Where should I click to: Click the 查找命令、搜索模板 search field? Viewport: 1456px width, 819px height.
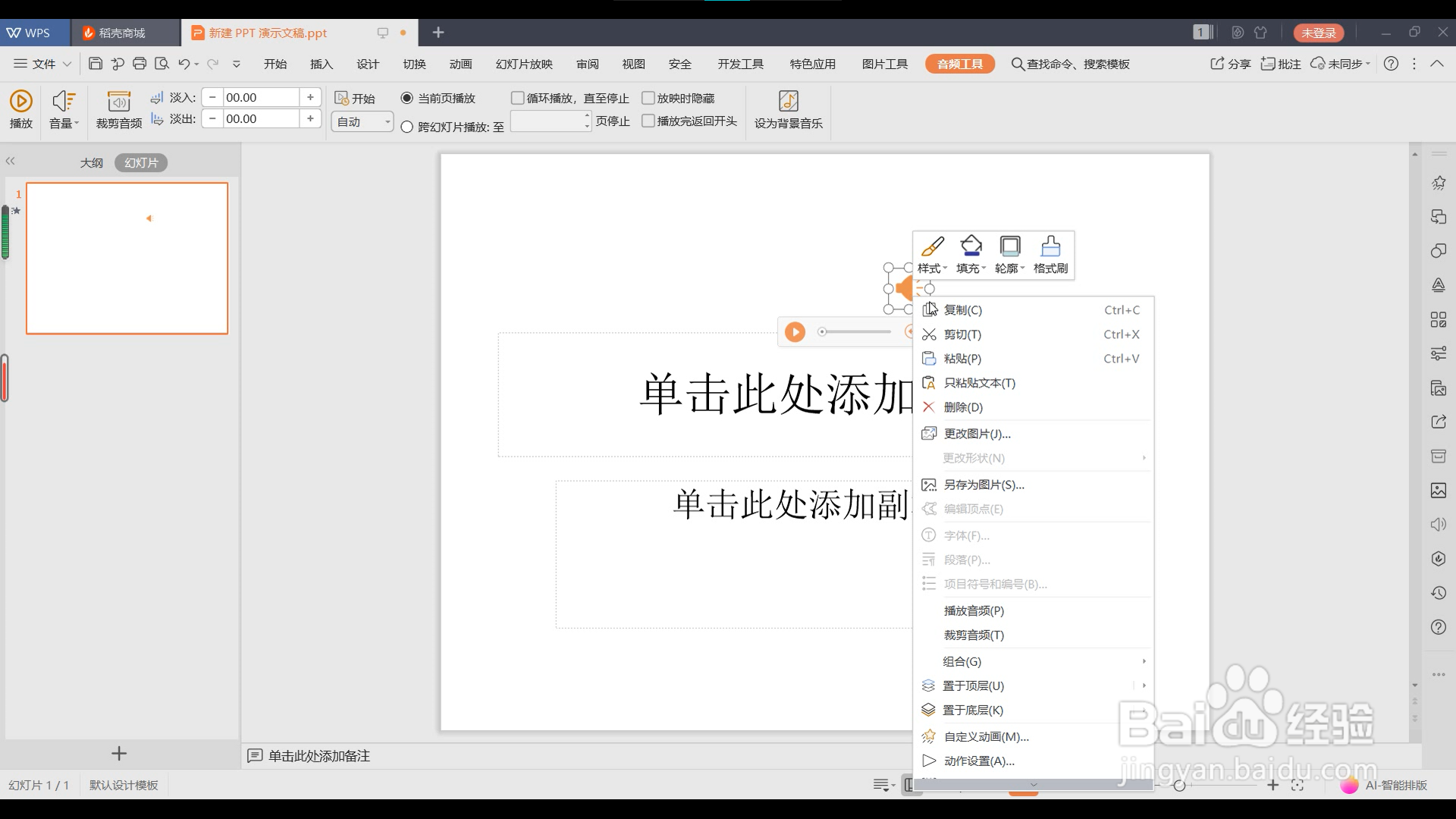[1071, 64]
